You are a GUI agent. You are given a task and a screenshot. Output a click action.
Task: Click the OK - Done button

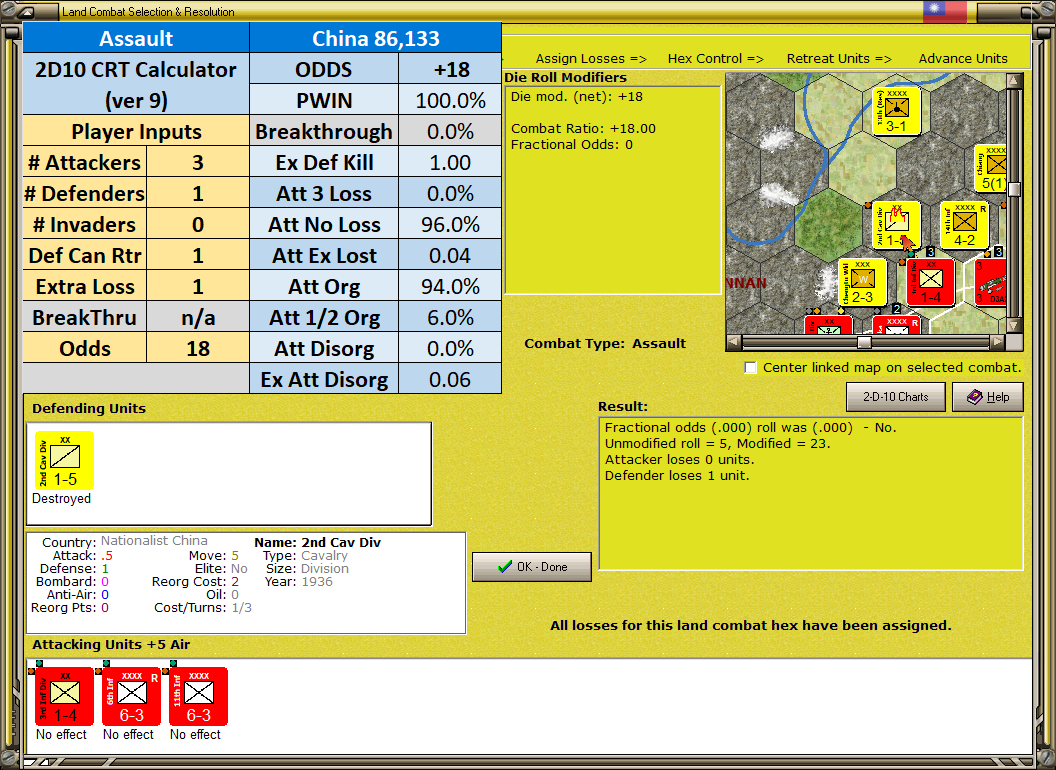532,567
